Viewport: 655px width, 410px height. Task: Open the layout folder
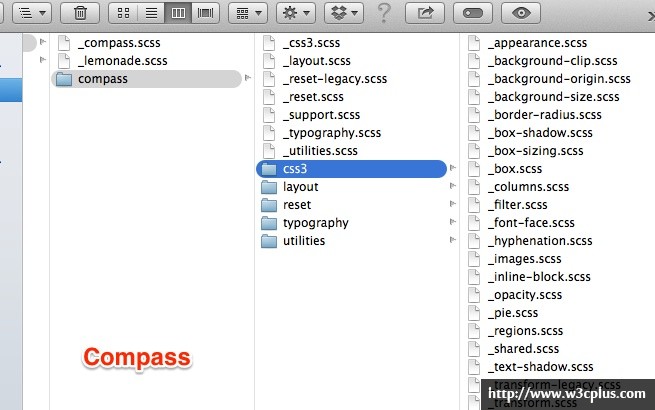click(x=300, y=186)
